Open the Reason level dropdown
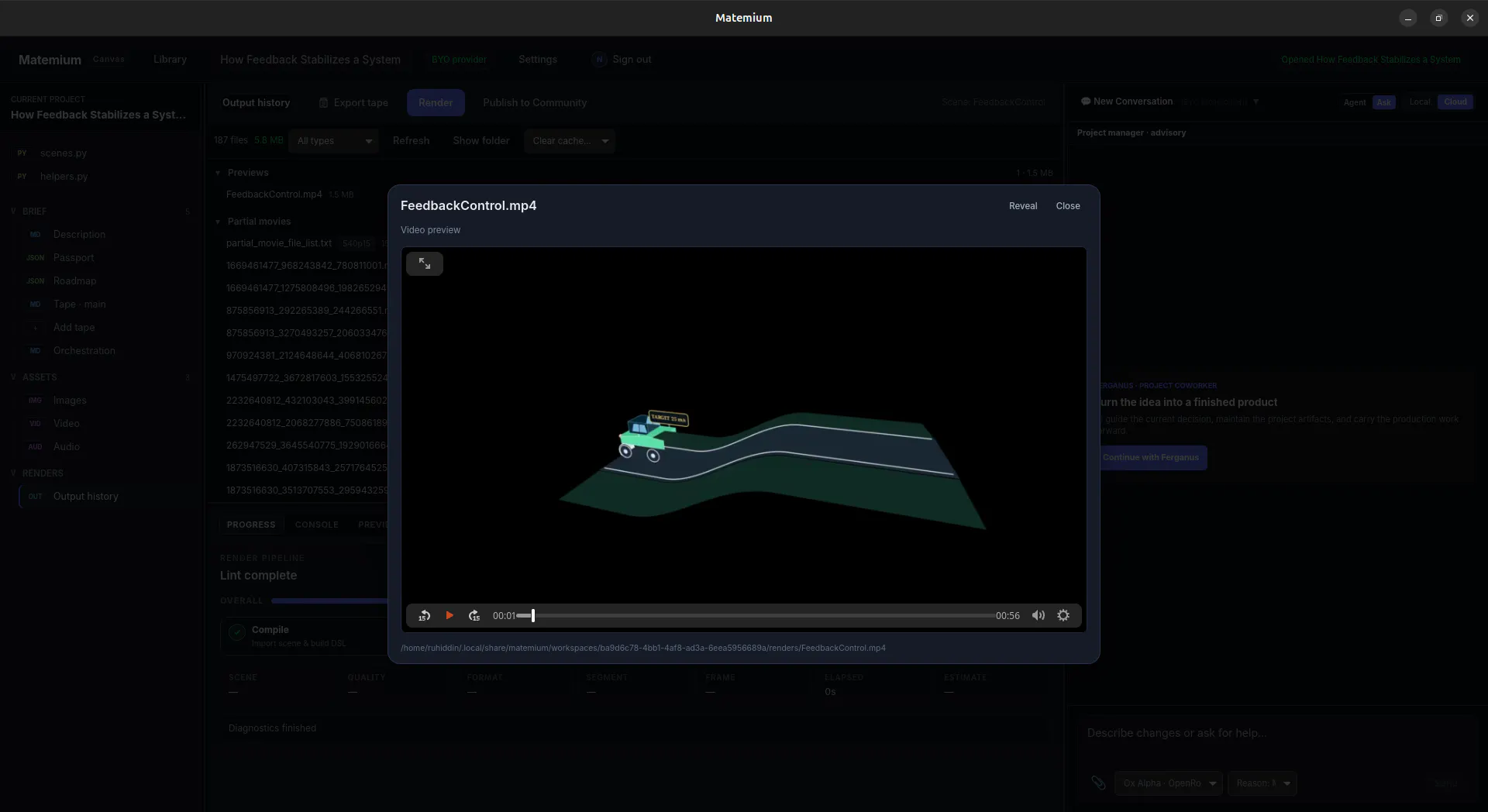Screen dimensions: 1488x812 pyautogui.click(x=1262, y=783)
